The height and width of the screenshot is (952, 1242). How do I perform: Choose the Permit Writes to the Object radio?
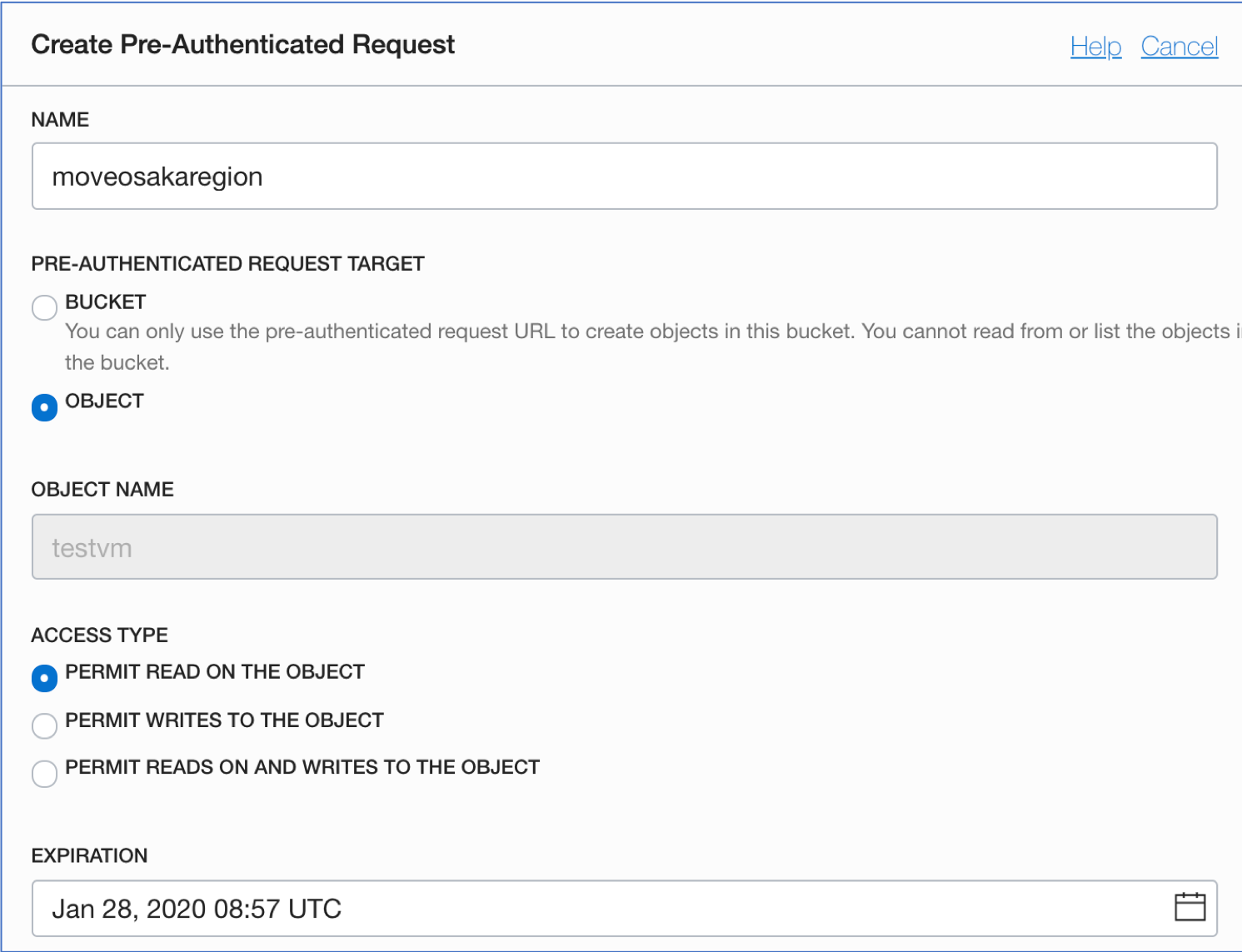44,725
